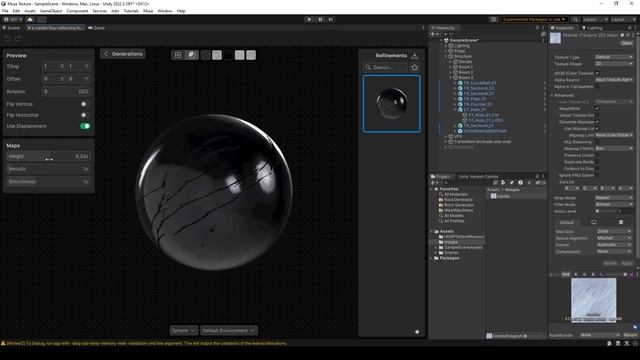Open the Muse menu
Image resolution: width=640 pixels, height=360 pixels.
pos(148,11)
